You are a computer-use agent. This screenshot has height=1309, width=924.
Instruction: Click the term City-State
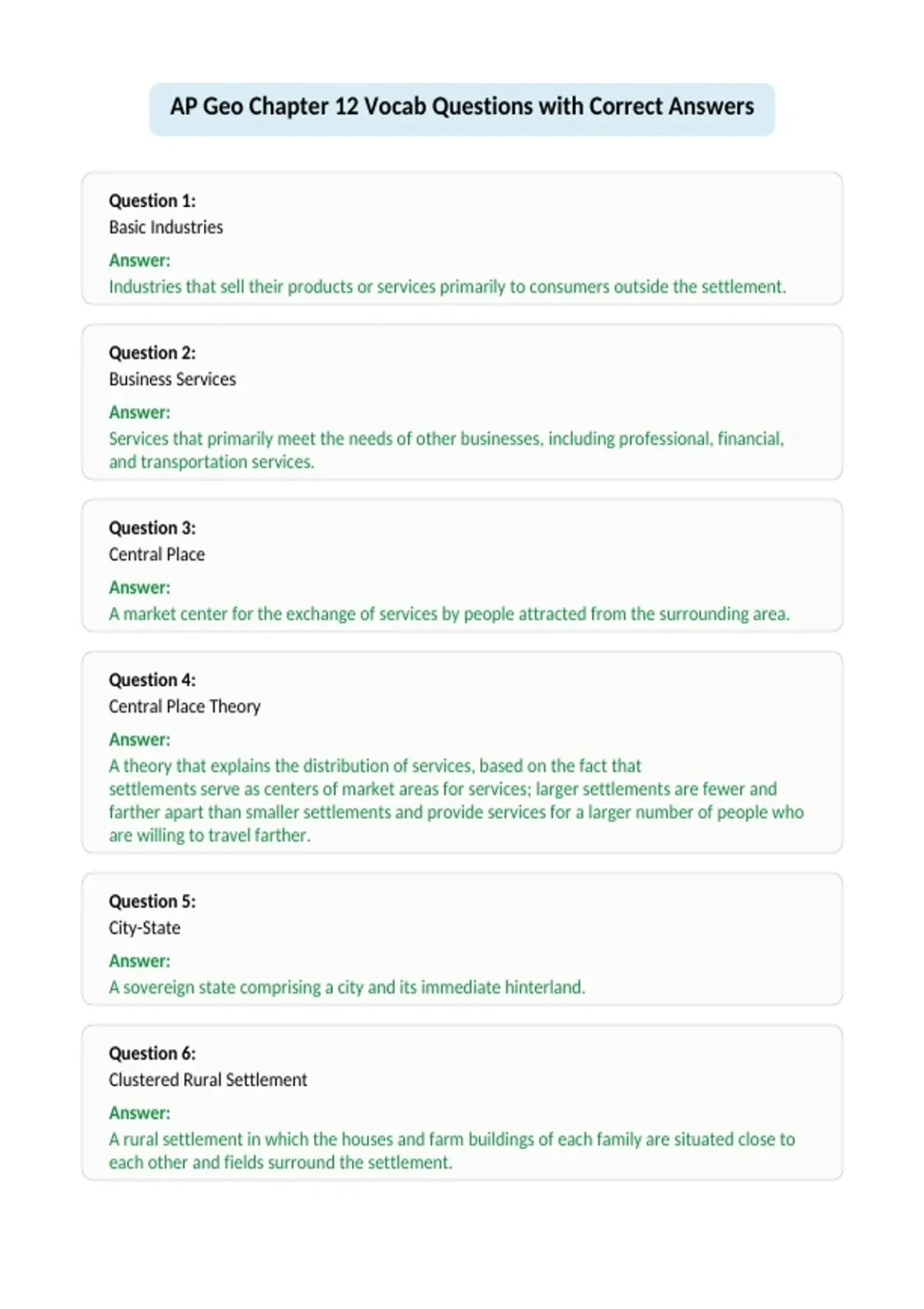click(x=145, y=928)
